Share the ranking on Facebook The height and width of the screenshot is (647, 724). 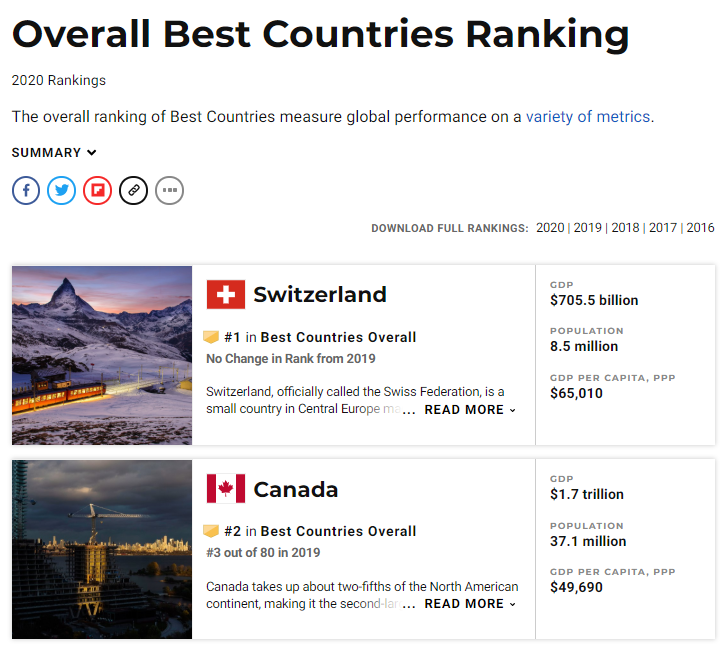pos(26,190)
